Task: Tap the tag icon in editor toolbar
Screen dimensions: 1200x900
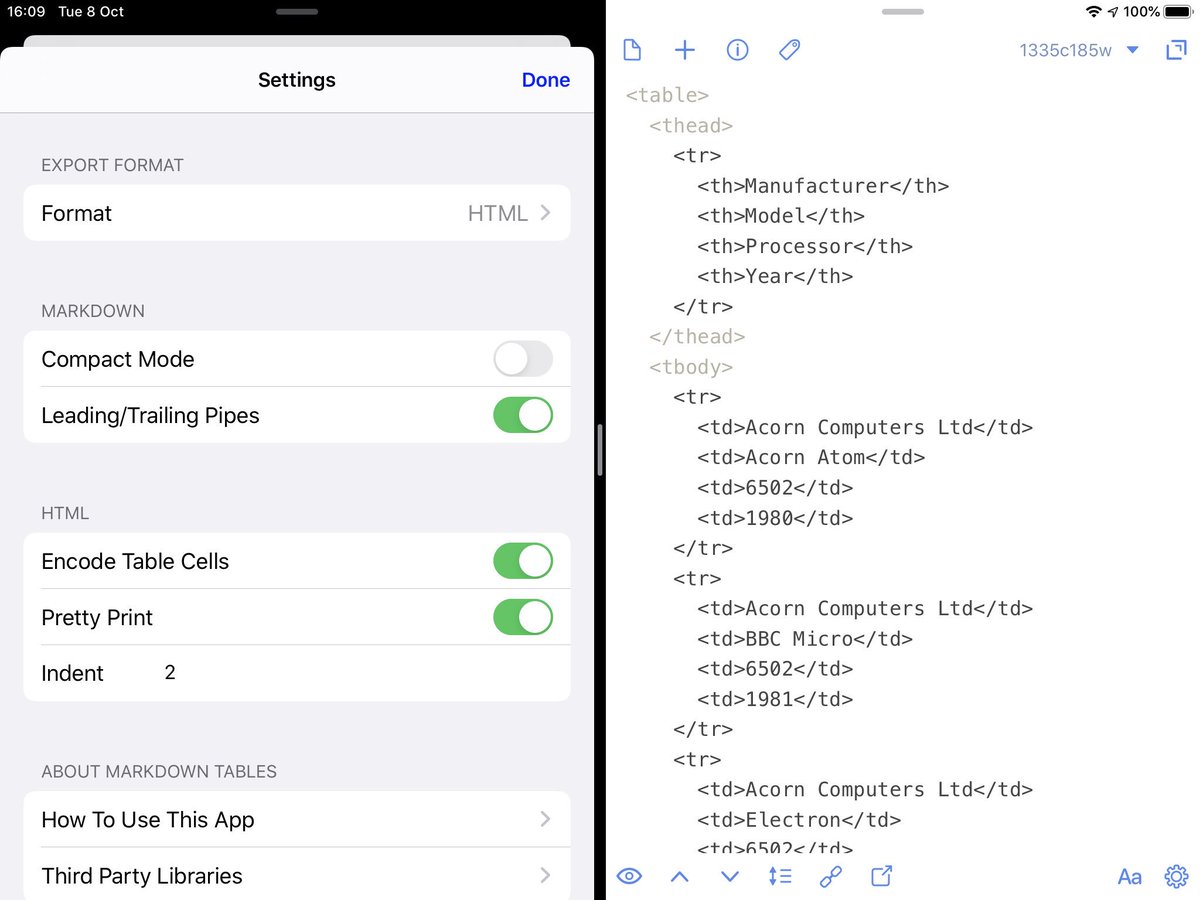Action: pos(790,50)
